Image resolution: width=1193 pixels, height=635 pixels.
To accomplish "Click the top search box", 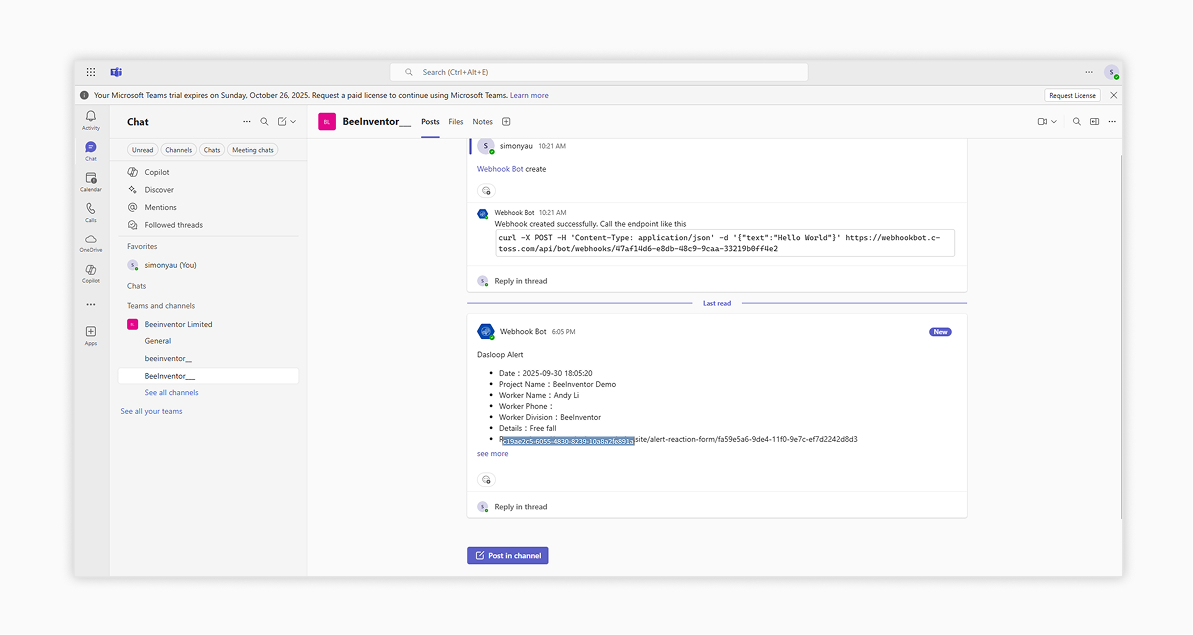I will point(598,72).
